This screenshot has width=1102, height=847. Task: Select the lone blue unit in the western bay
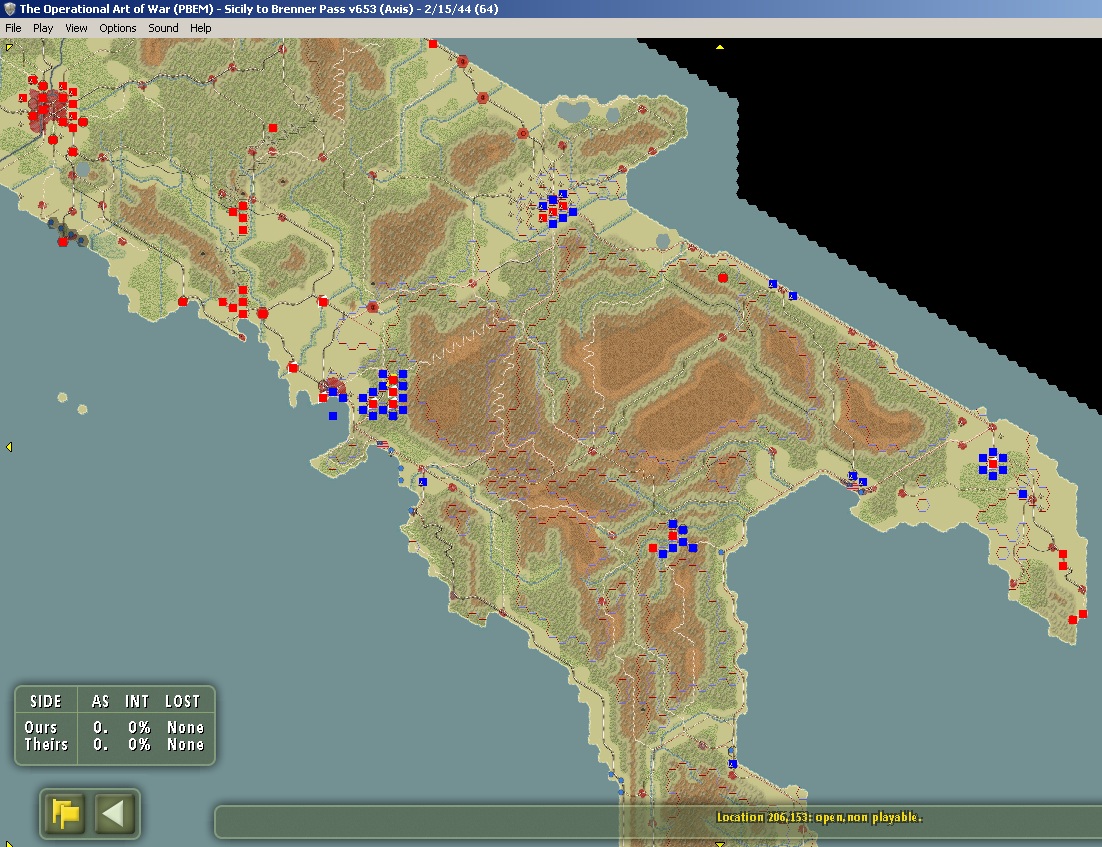(x=333, y=416)
